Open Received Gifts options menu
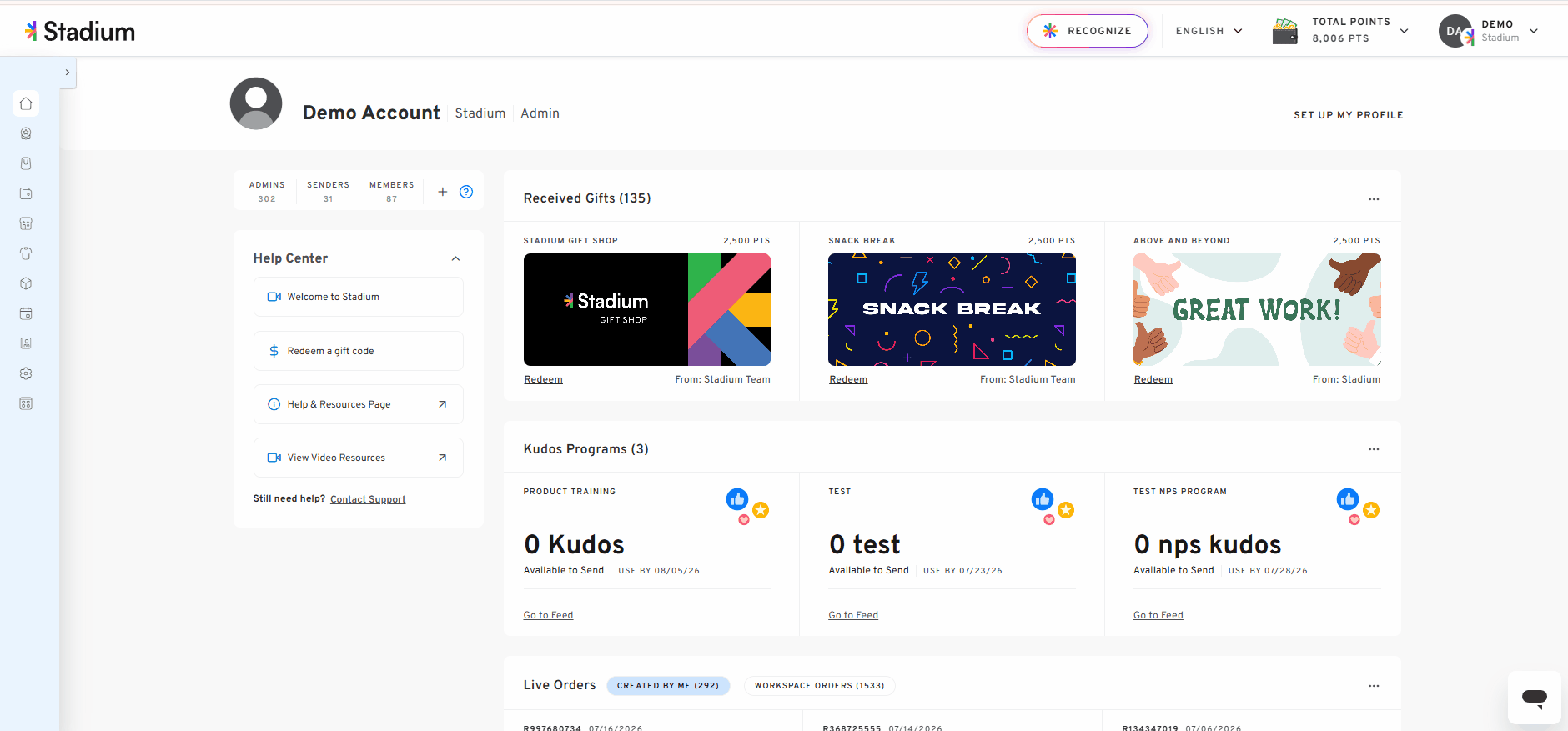1568x731 pixels. pyautogui.click(x=1374, y=198)
